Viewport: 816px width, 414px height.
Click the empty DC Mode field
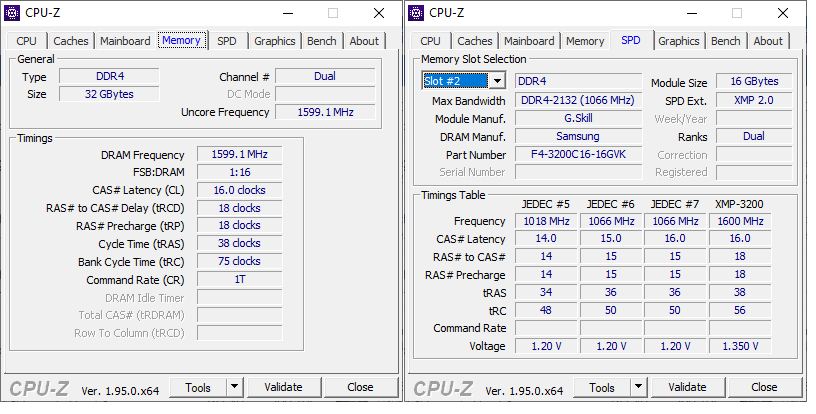(325, 94)
